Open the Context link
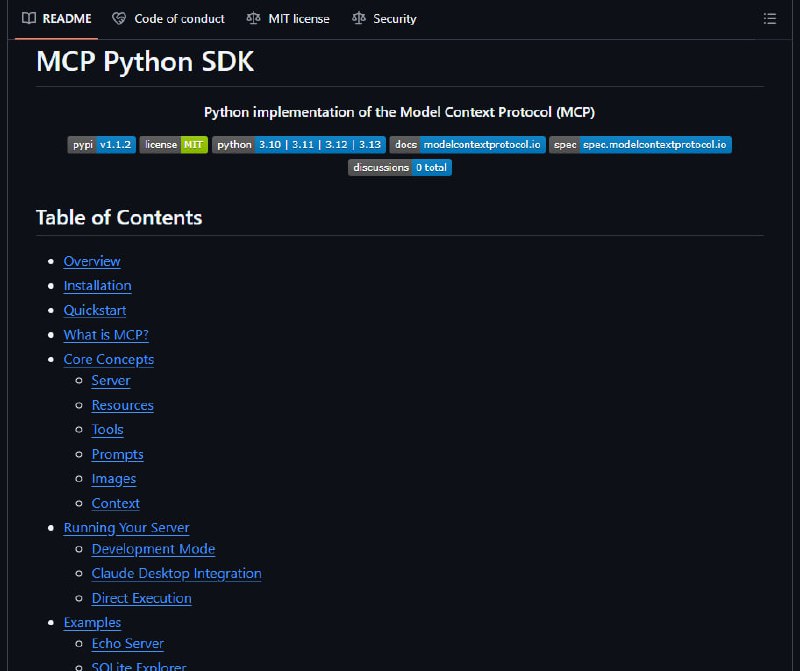Screen dimensions: 800x671 pos(115,503)
